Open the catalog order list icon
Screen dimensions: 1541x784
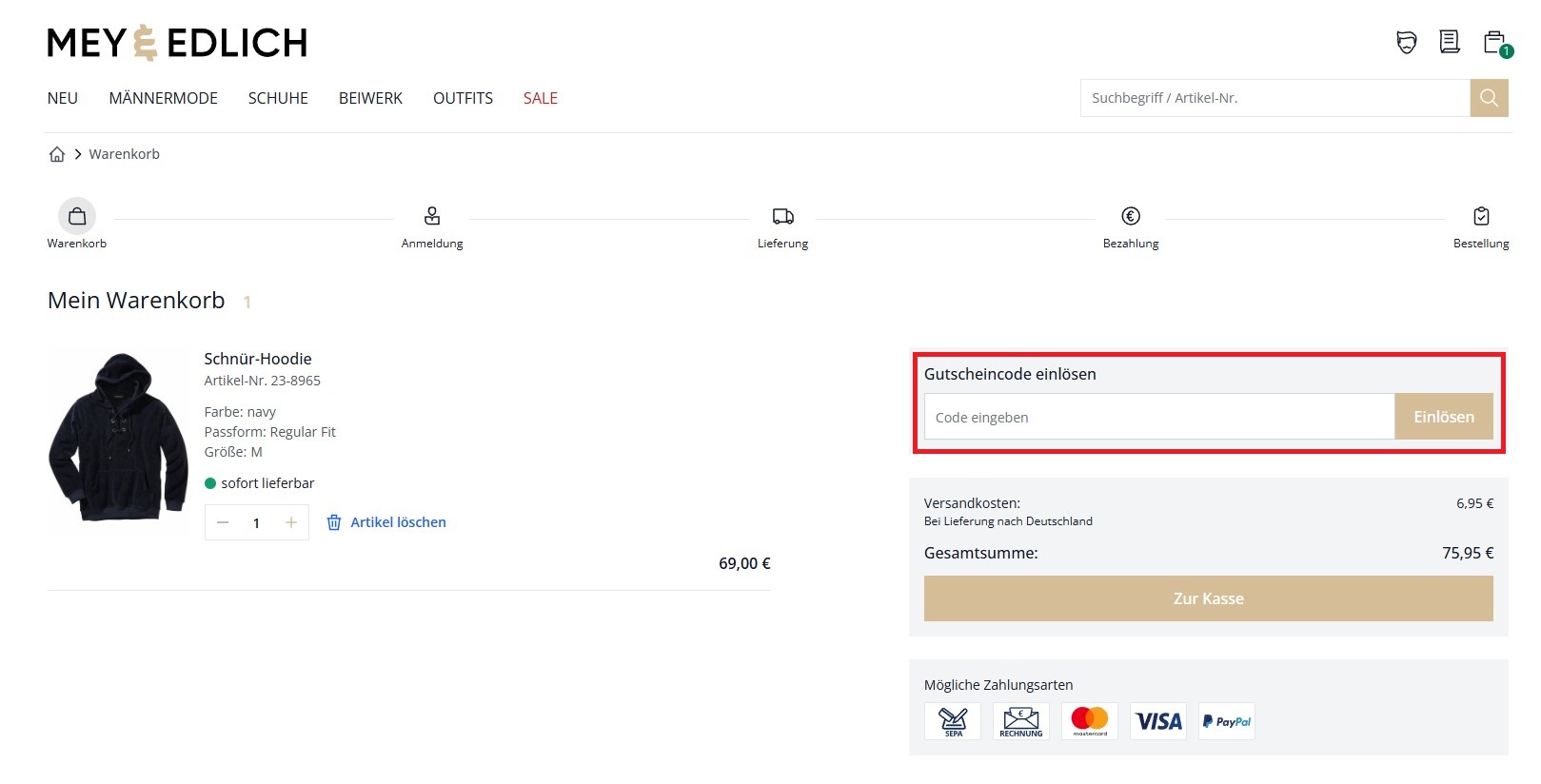(x=1450, y=42)
